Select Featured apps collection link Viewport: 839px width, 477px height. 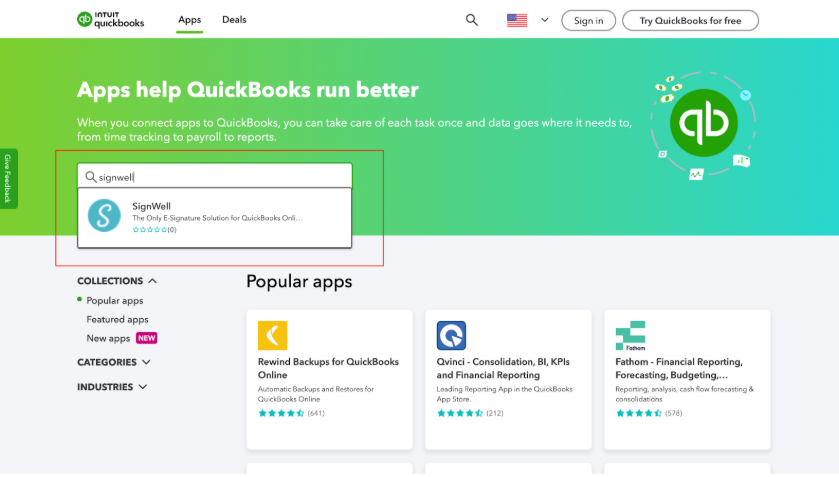tap(117, 319)
